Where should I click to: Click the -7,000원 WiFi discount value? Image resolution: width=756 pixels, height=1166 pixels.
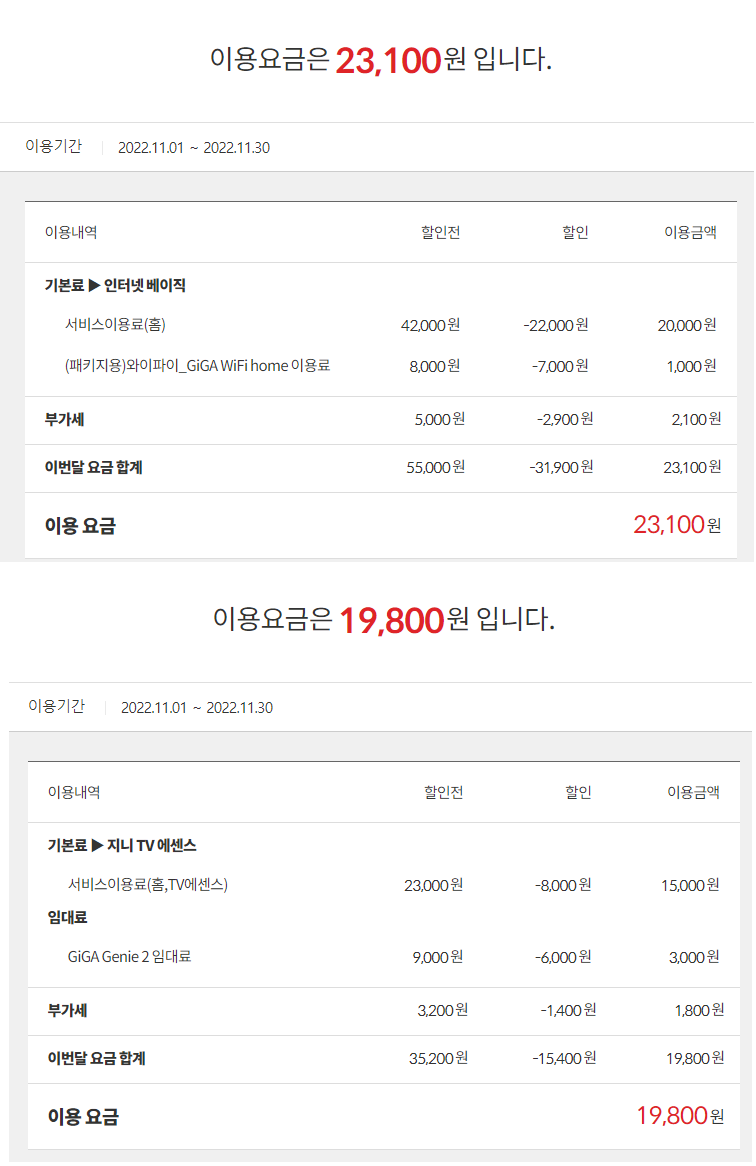pos(560,366)
